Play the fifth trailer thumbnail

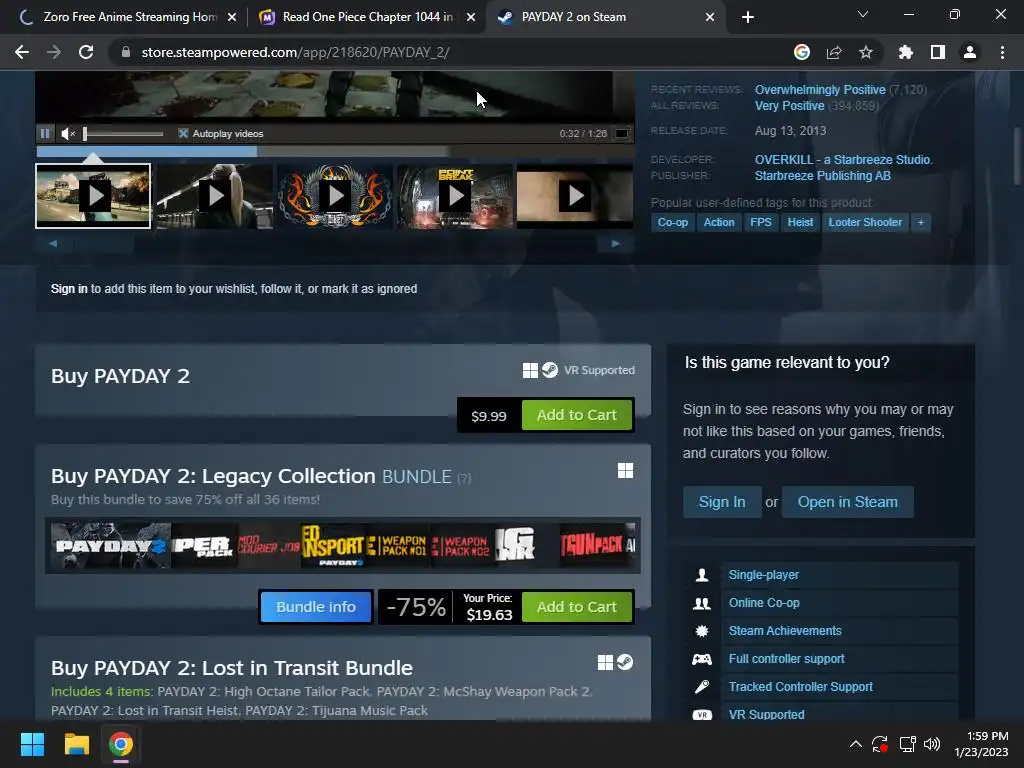point(575,195)
